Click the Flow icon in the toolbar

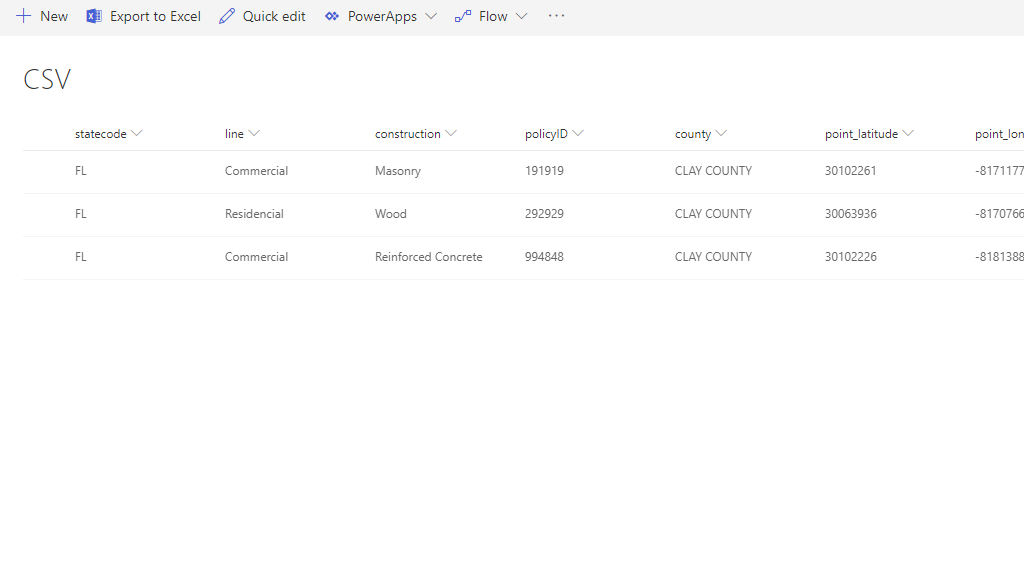[x=463, y=16]
